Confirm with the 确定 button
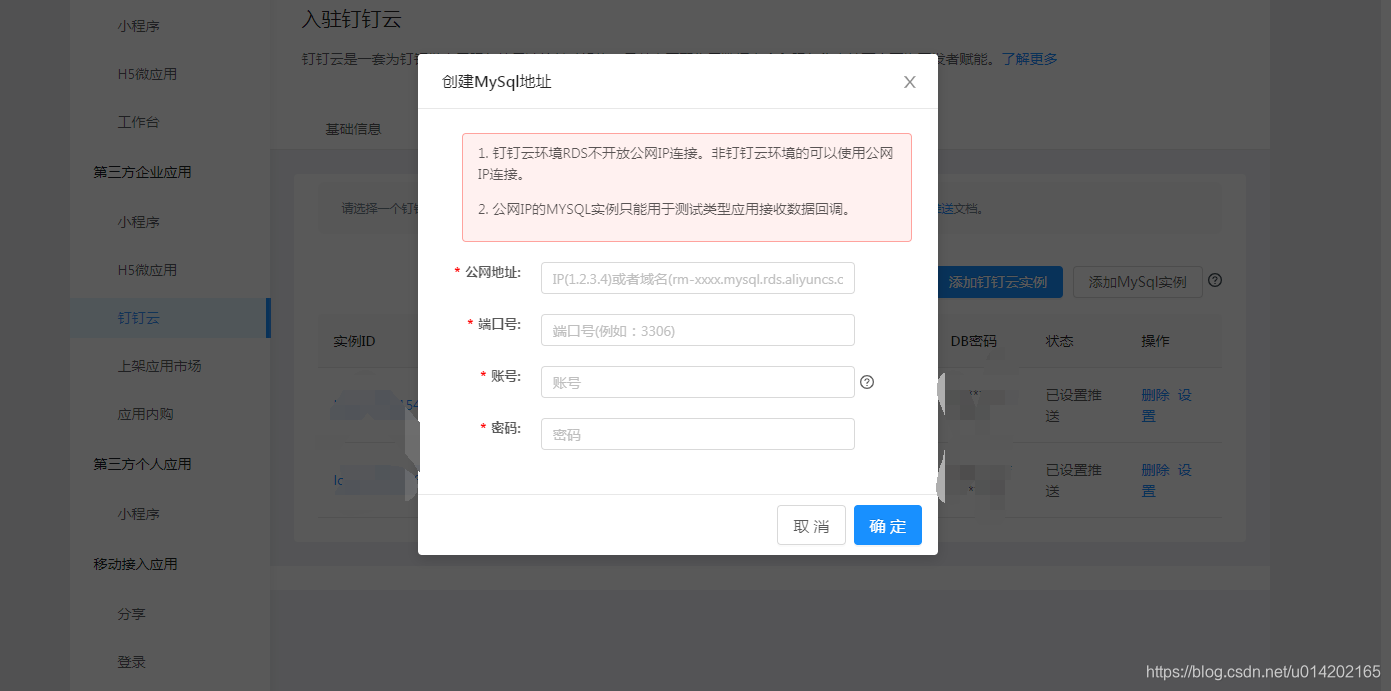This screenshot has height=691, width=1391. tap(888, 525)
